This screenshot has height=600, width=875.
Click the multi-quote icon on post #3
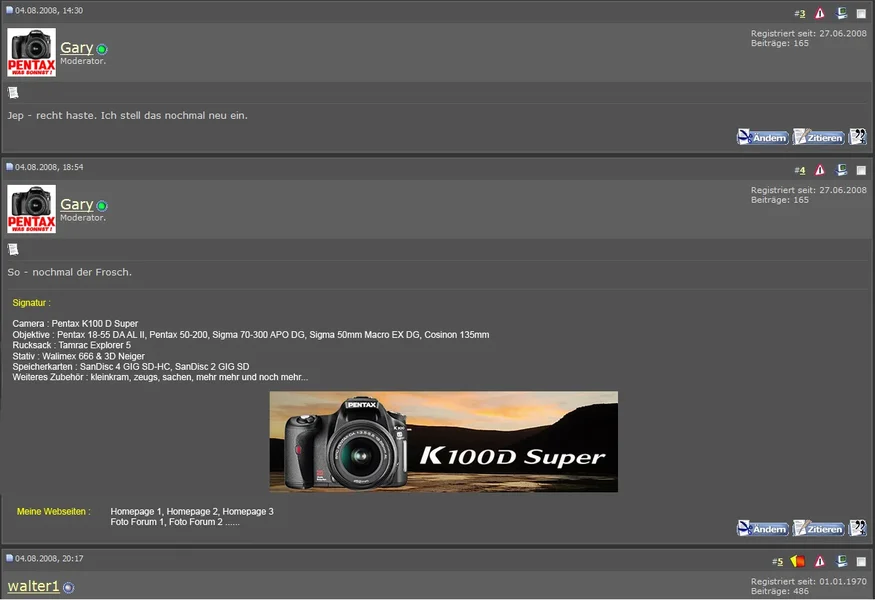[x=858, y=137]
